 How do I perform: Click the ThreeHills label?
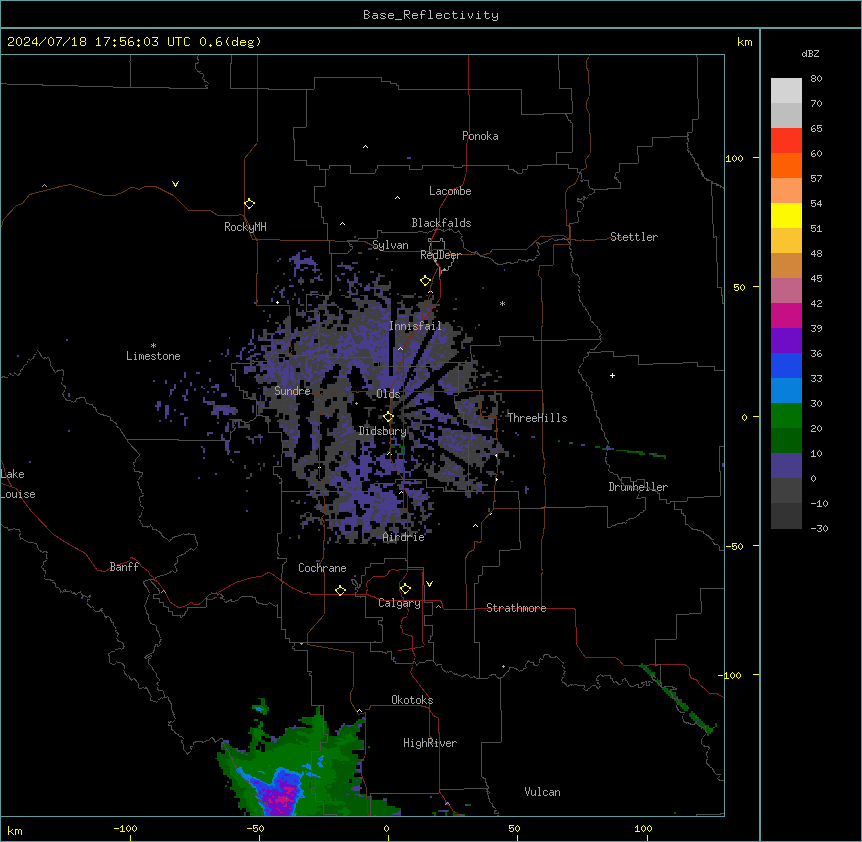click(x=537, y=418)
